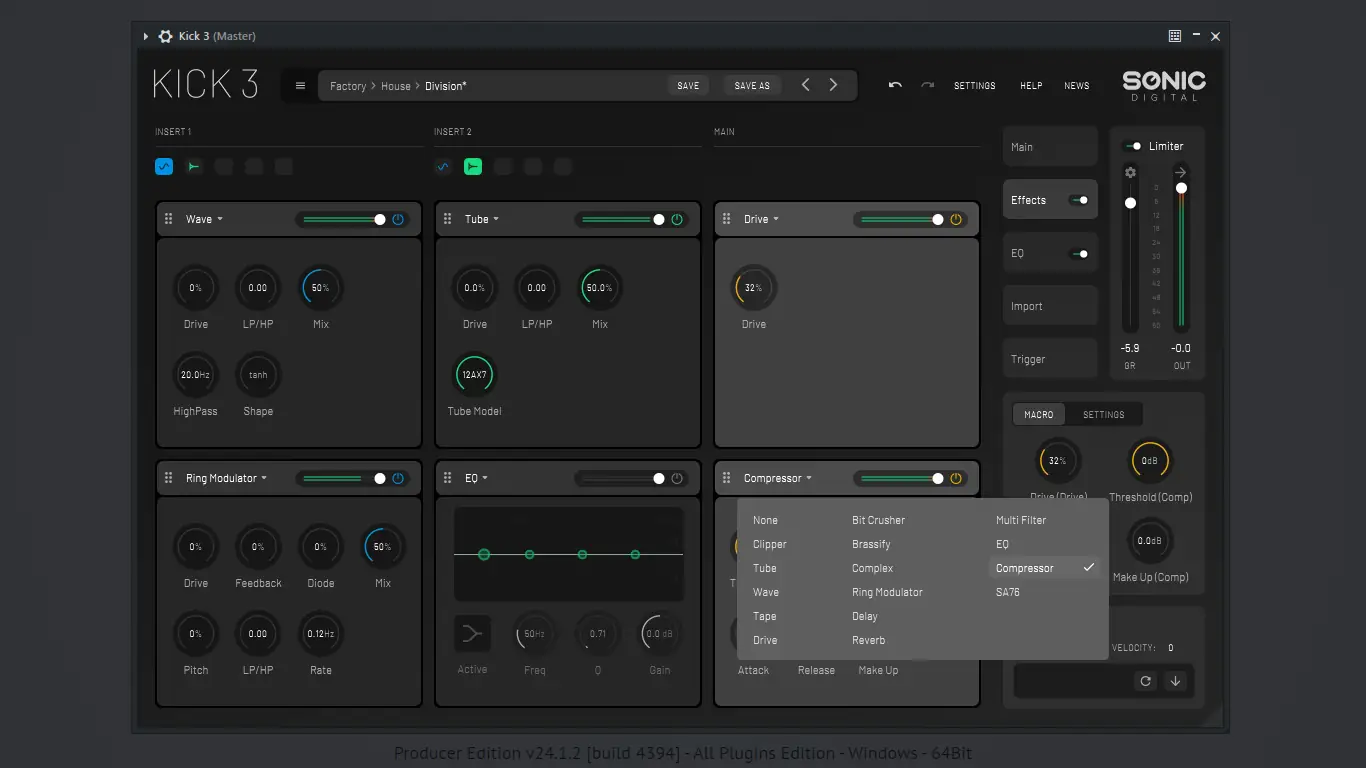Click the redo arrow icon
Image resolution: width=1366 pixels, height=768 pixels.
[927, 85]
